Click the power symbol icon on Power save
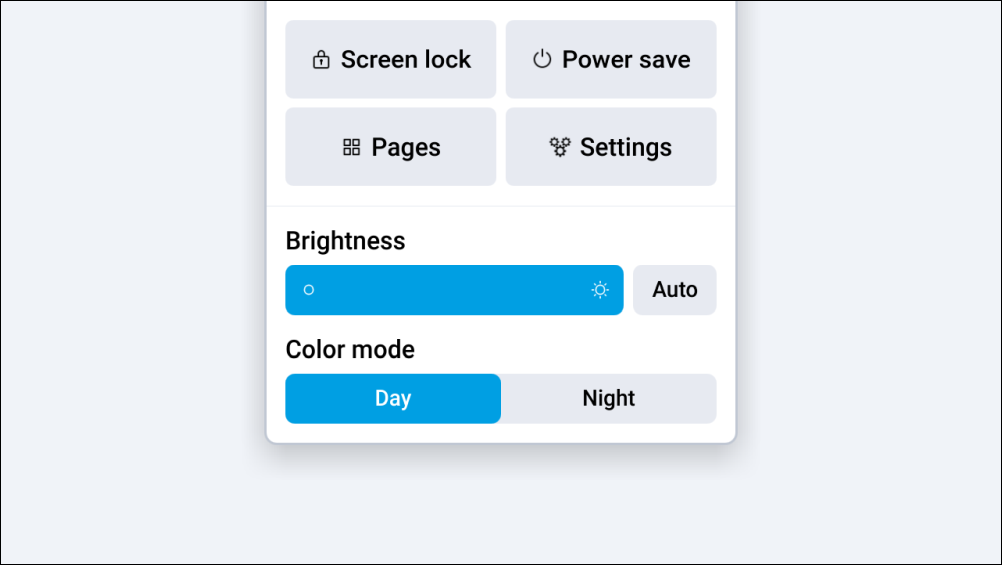The image size is (1002, 565). 542,59
